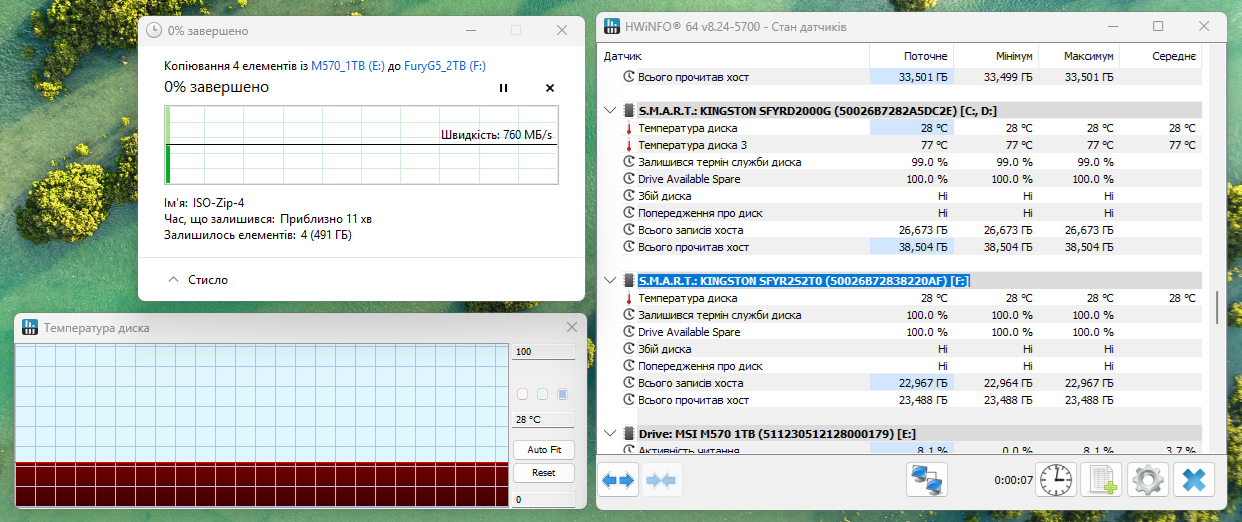Cancel the copy with the X icon
The image size is (1242, 522).
click(550, 88)
